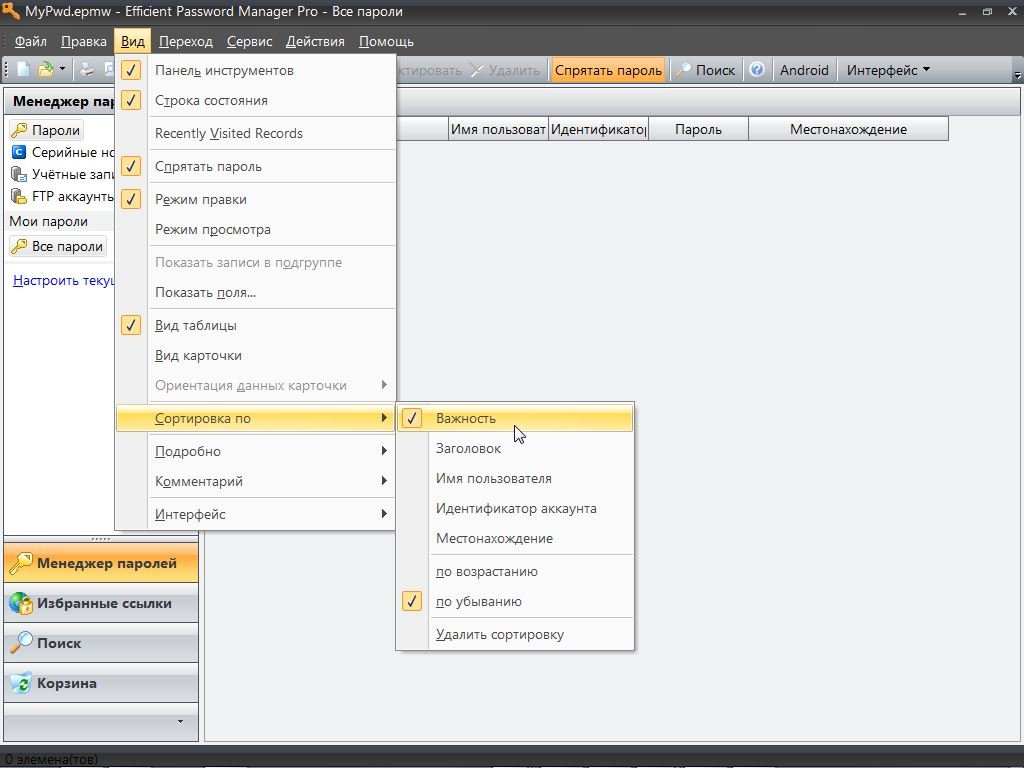1024x768 pixels.
Task: Select the Серийные номера item with C icon
Action: coord(62,152)
